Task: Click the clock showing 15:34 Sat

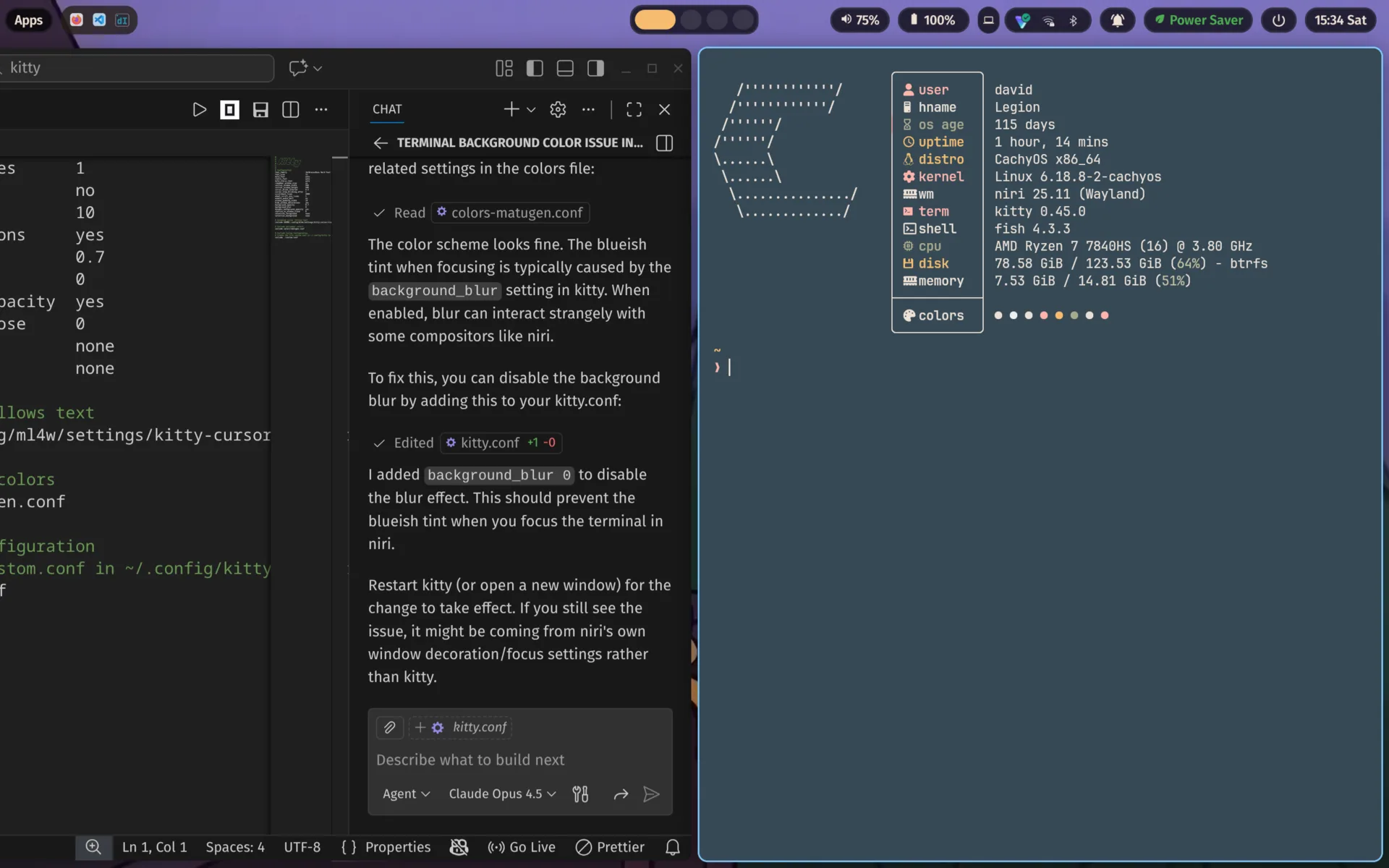Action: click(1341, 20)
